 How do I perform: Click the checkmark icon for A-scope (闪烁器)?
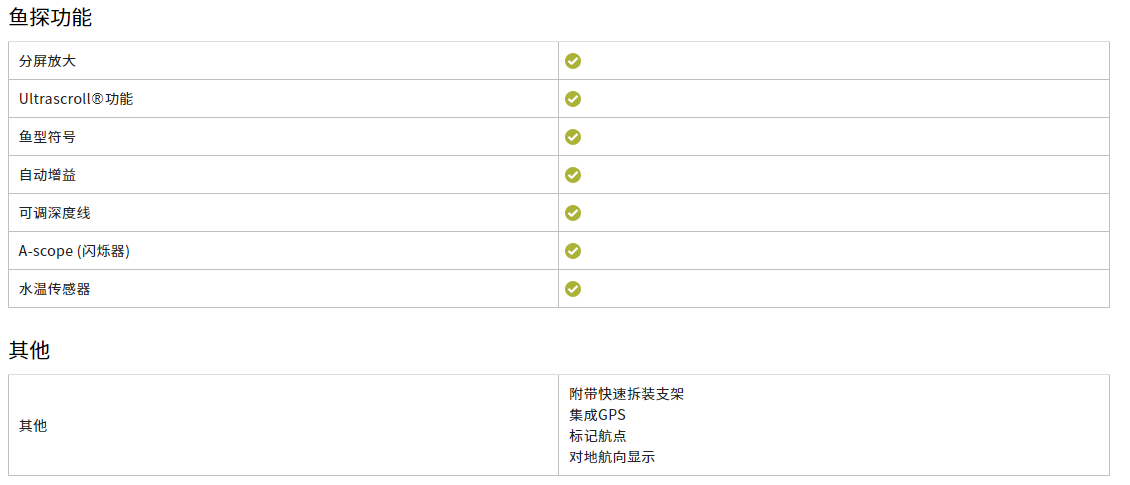tap(573, 251)
